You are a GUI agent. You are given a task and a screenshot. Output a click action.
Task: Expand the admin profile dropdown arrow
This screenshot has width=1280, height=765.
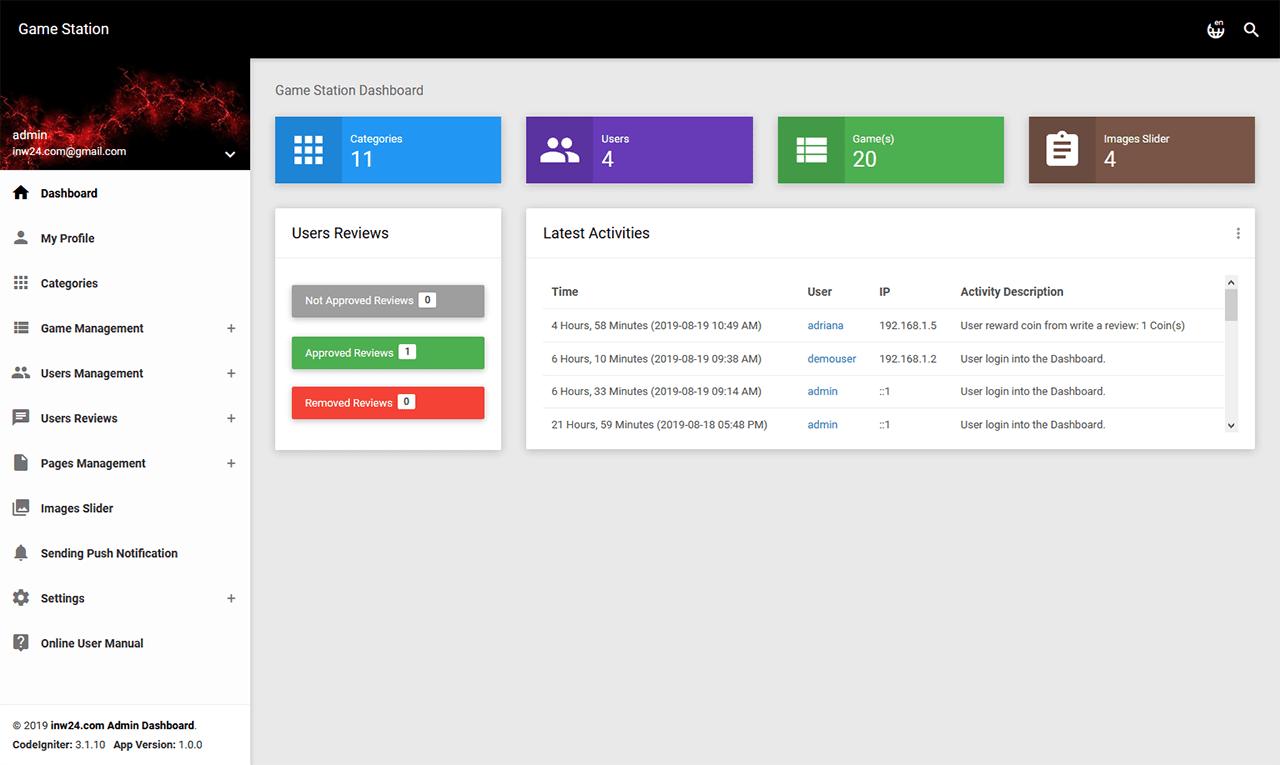point(230,155)
